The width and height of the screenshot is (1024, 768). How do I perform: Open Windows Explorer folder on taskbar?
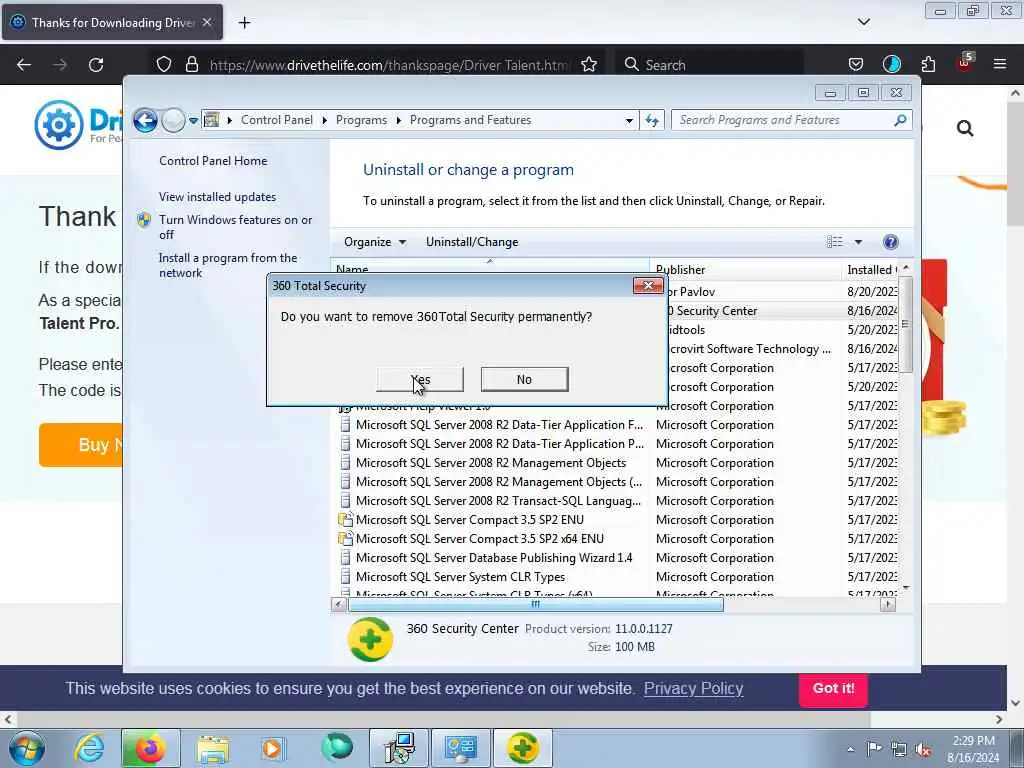tap(213, 748)
